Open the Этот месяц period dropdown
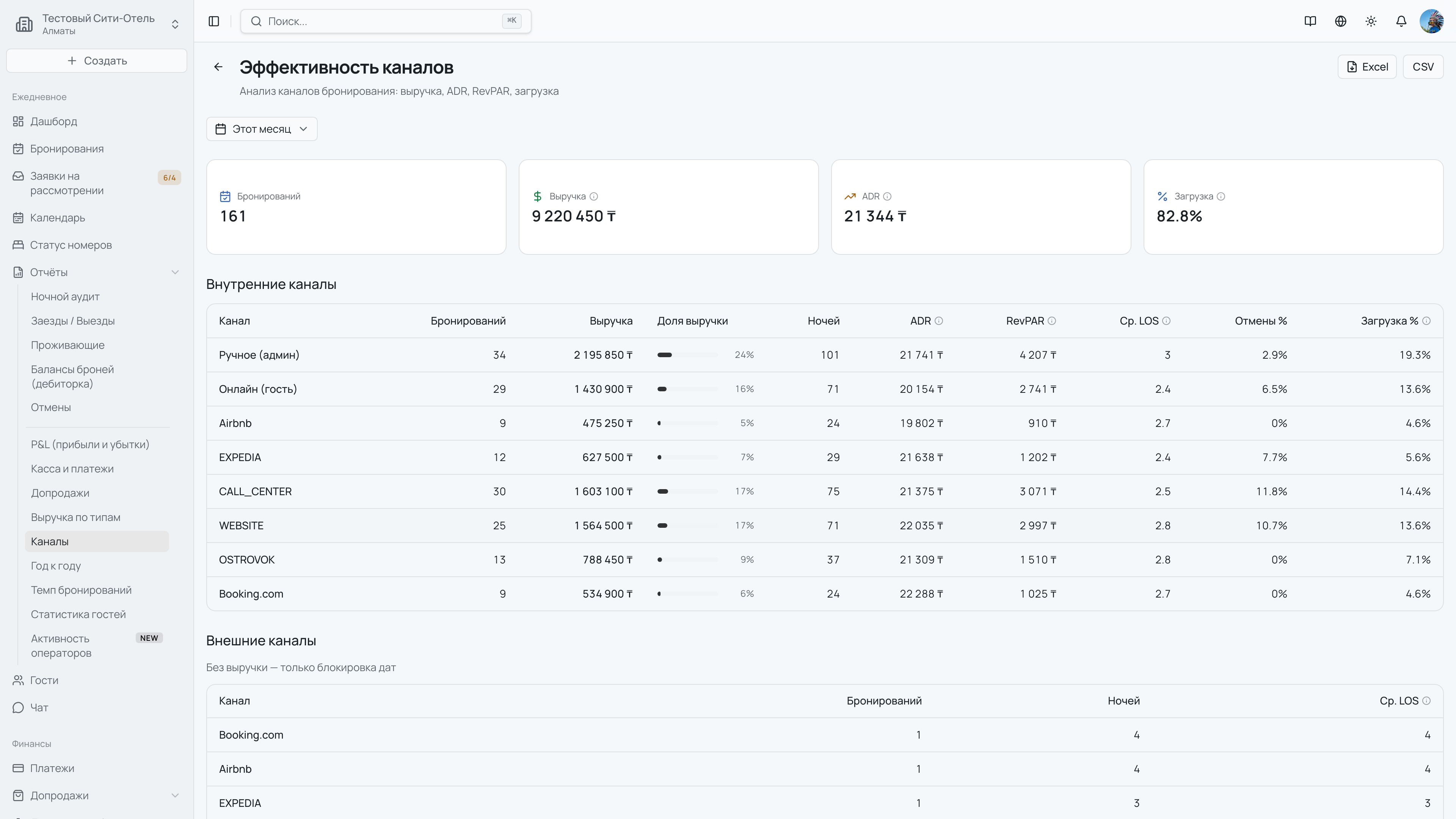The image size is (1456, 819). pos(262,129)
